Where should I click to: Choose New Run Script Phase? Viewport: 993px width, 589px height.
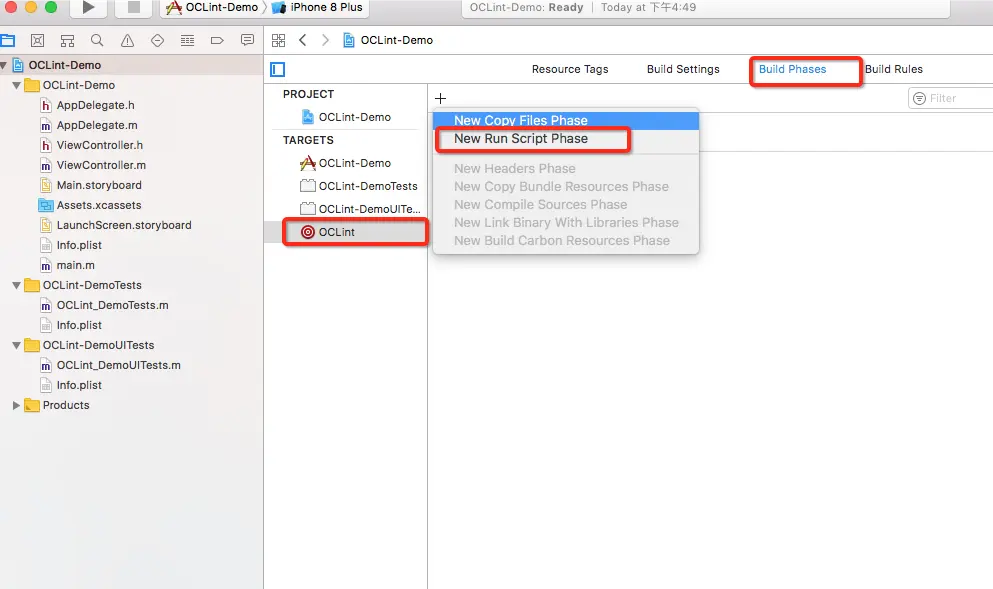click(x=566, y=139)
